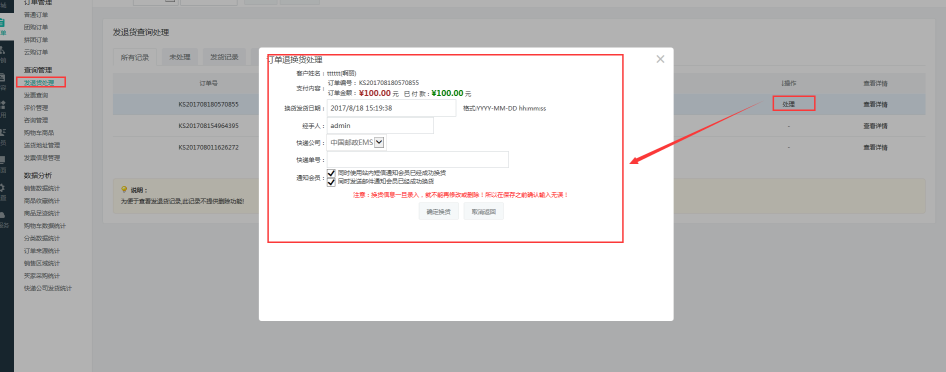Open 普通订单 in the side menu
Image resolution: width=946 pixels, height=372 pixels.
36,14
